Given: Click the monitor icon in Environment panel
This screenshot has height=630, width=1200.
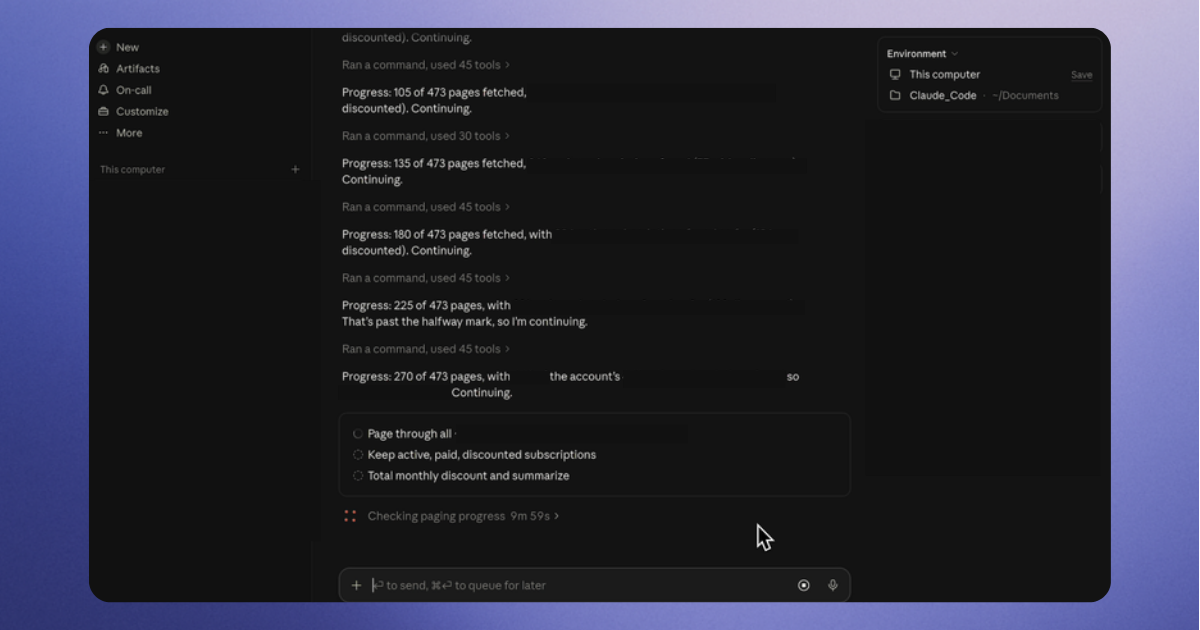Looking at the screenshot, I should (895, 75).
